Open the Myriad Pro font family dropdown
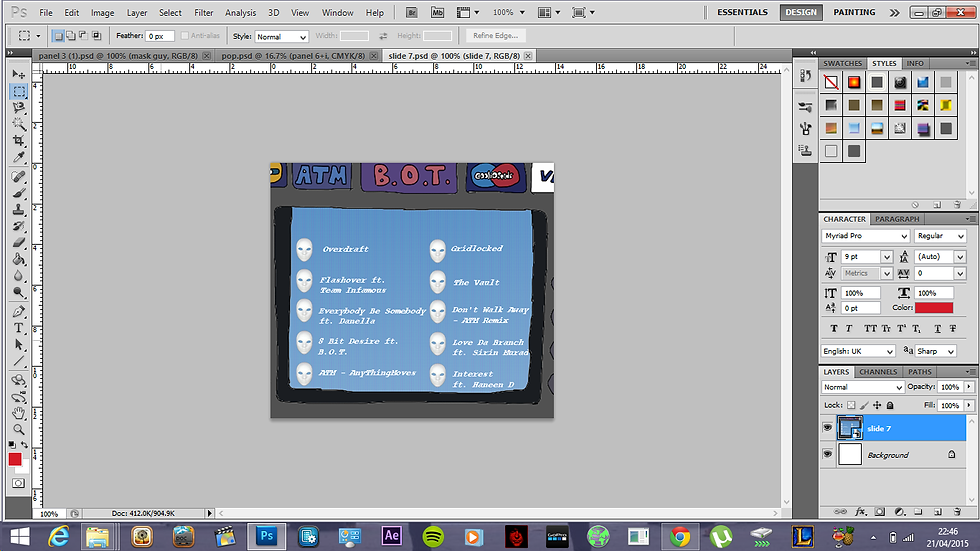980x551 pixels. point(865,236)
